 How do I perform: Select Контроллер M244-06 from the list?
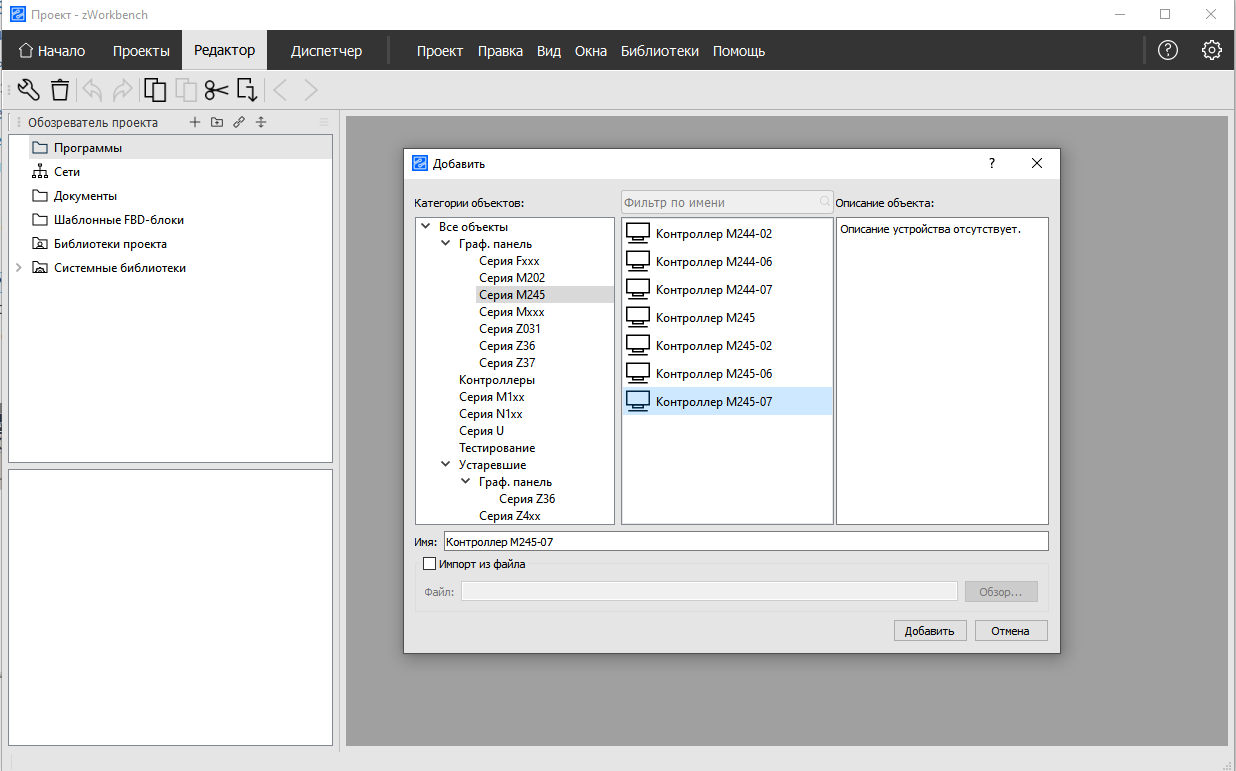713,262
